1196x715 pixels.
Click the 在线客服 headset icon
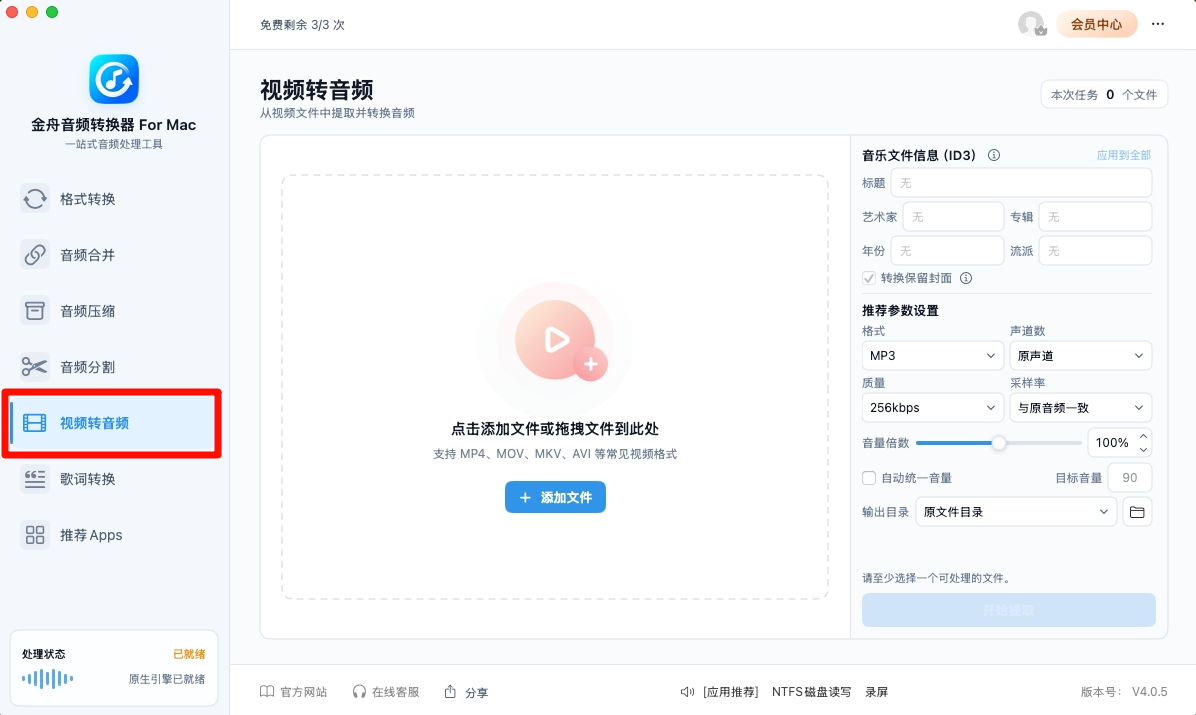(358, 691)
